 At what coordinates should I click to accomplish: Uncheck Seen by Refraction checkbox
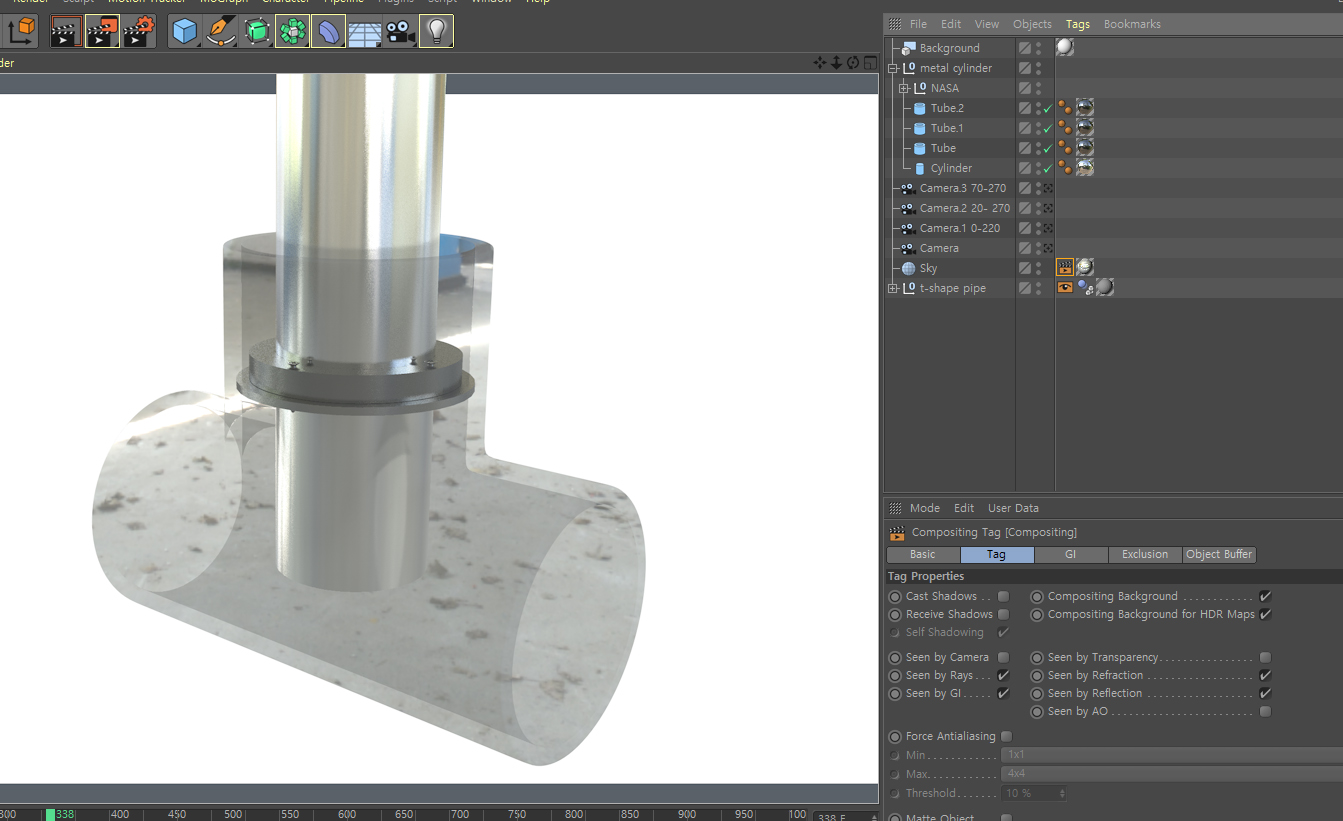pos(1265,675)
